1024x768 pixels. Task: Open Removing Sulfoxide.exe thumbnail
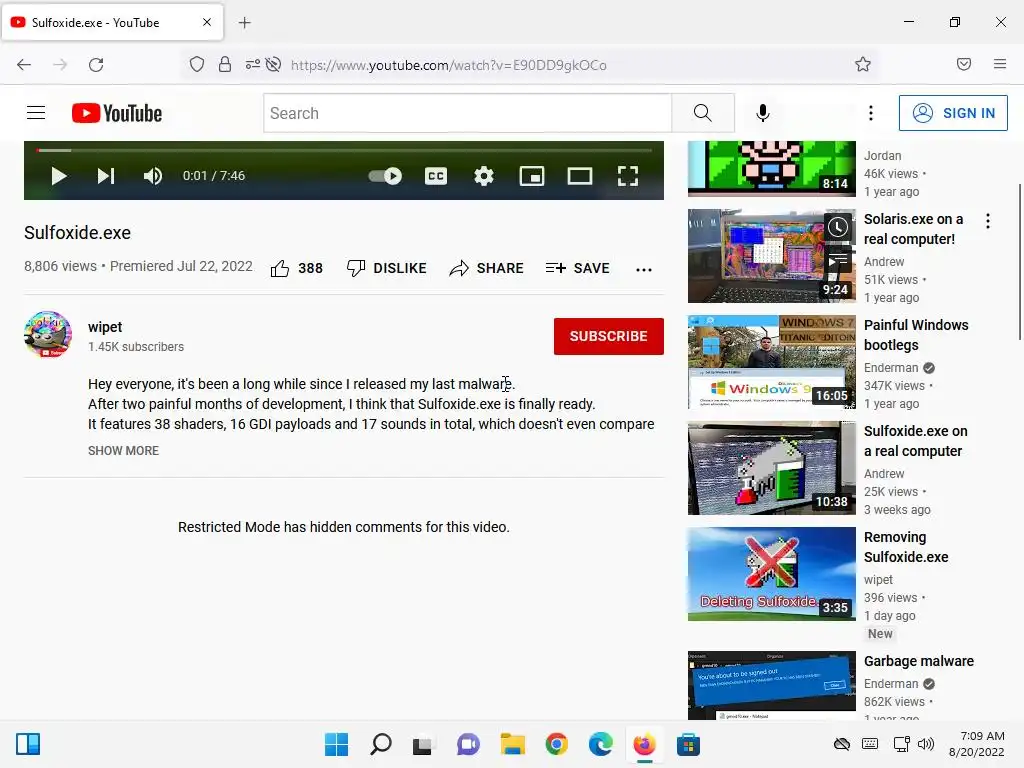(x=771, y=574)
